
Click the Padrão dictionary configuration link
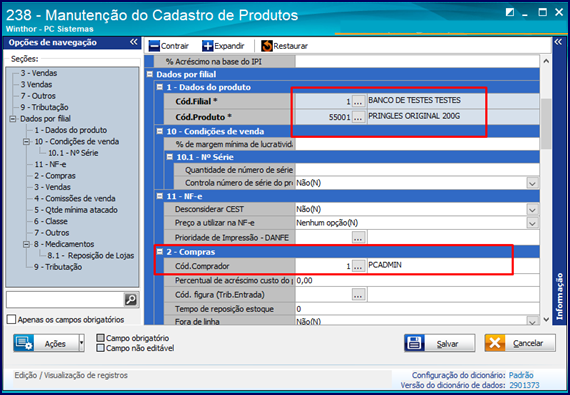click(x=521, y=375)
